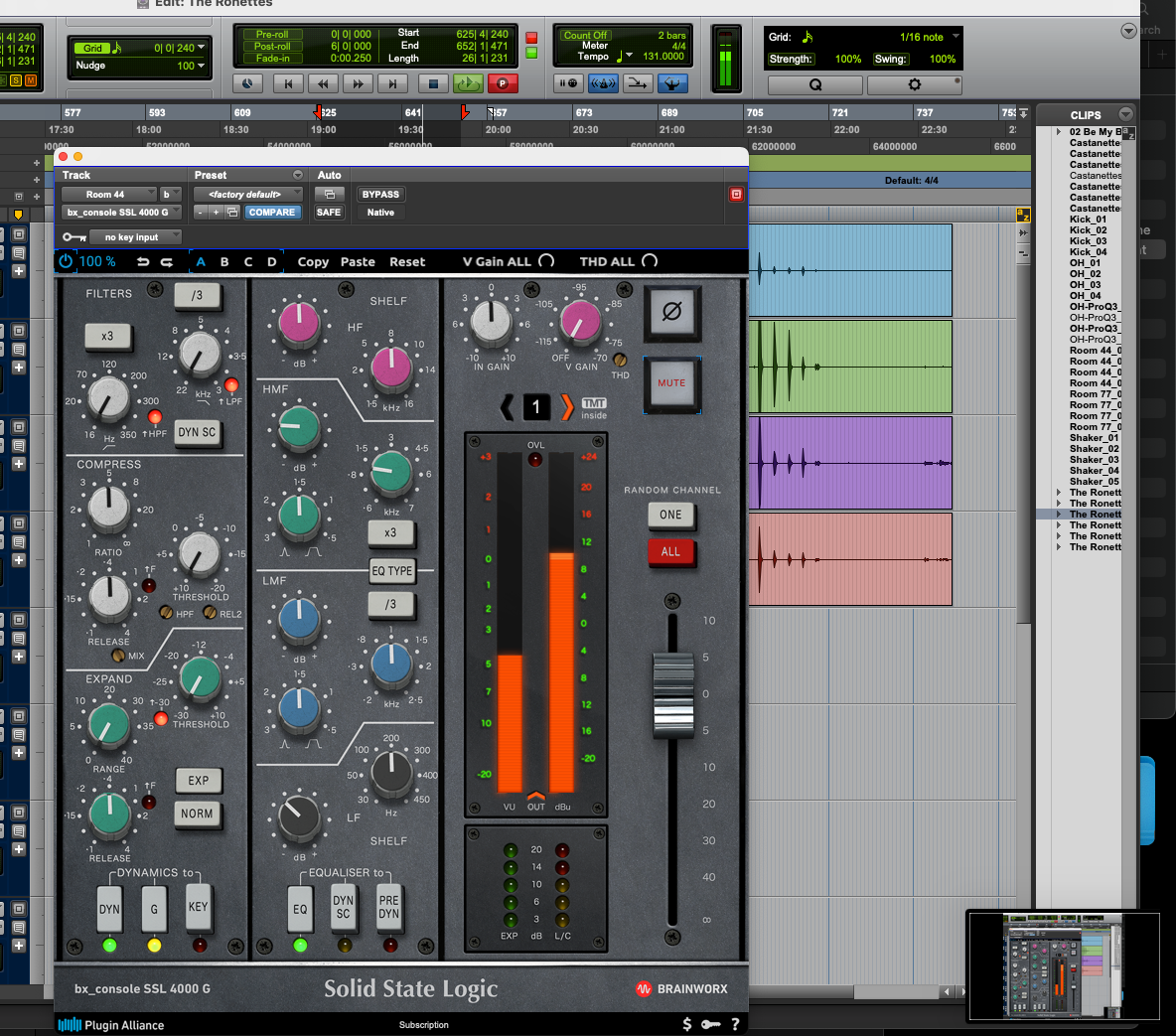Viewport: 1176px width, 1036px height.
Task: Start playback with the Play button
Action: 467,84
